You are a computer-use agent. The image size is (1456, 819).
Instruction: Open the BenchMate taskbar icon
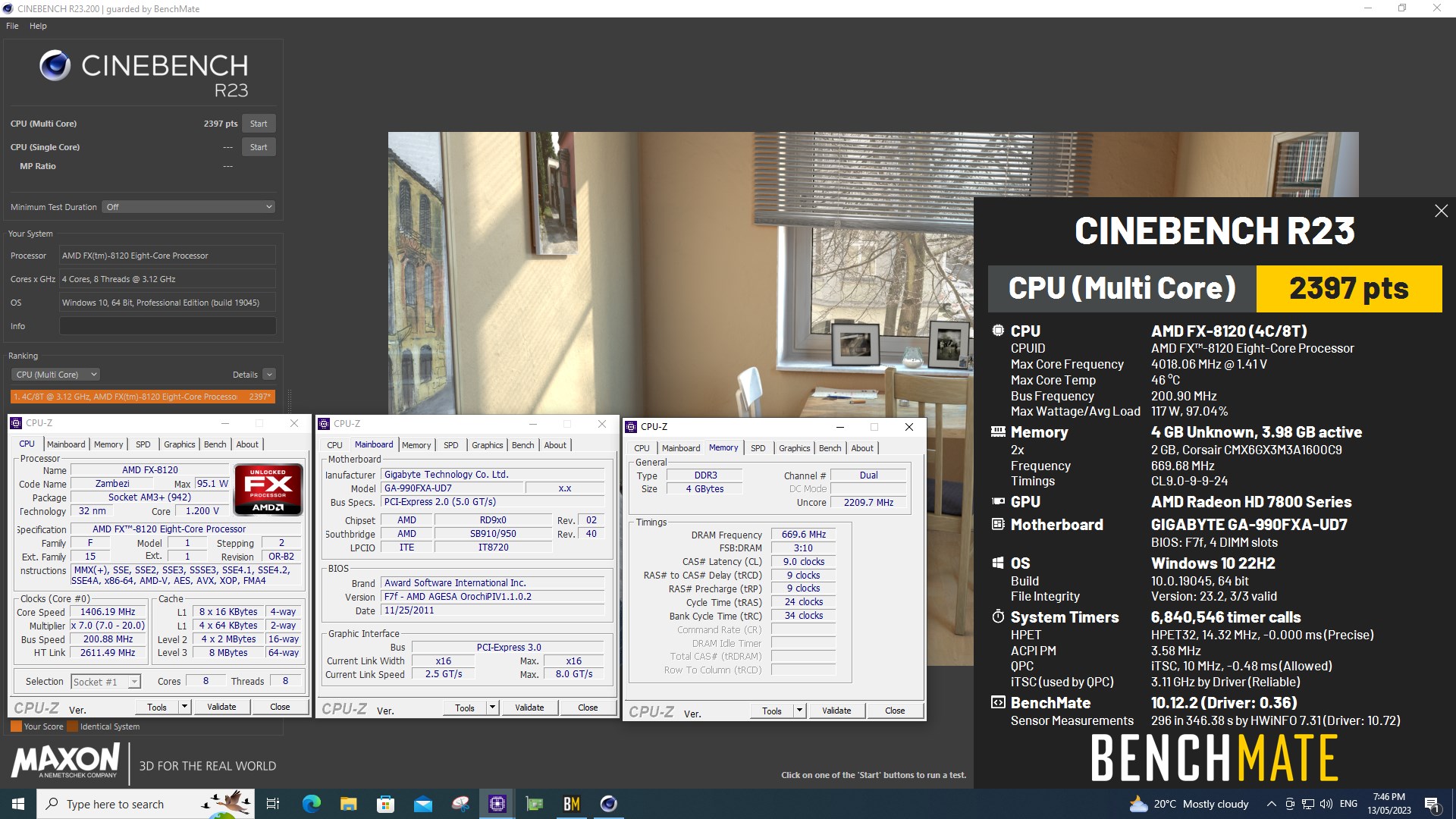coord(572,804)
